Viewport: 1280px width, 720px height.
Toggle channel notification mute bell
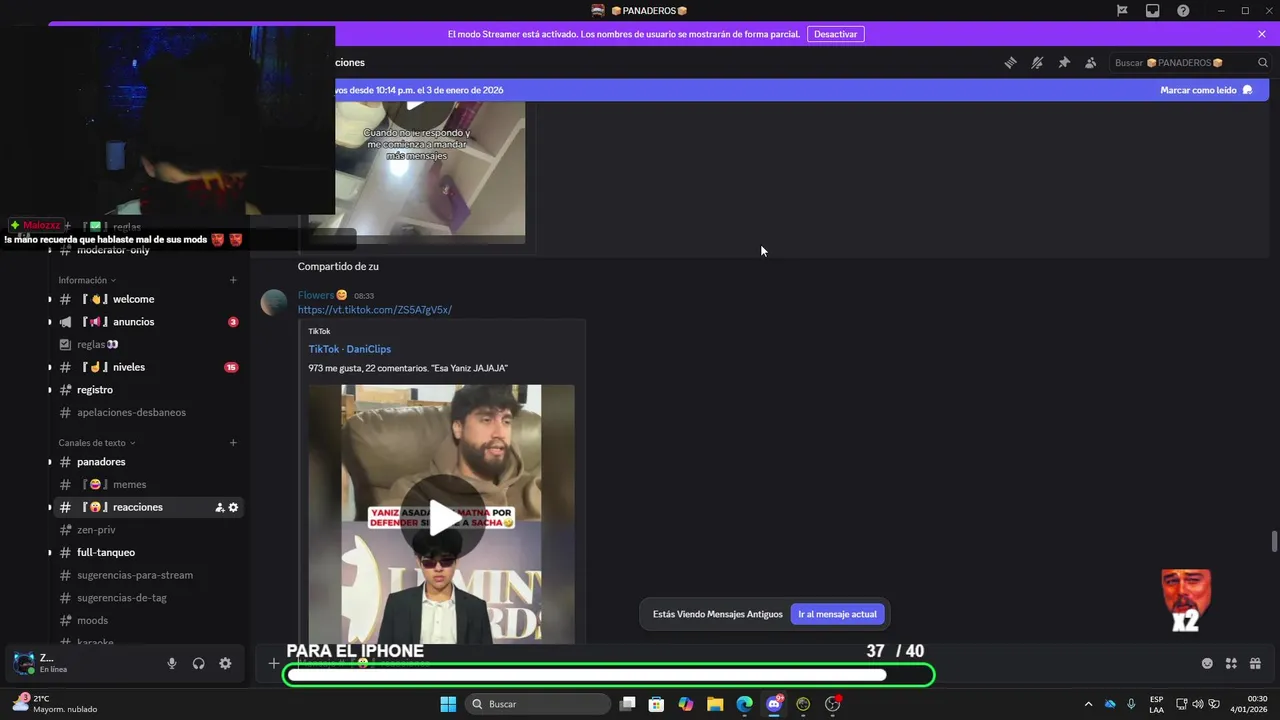tap(1037, 63)
